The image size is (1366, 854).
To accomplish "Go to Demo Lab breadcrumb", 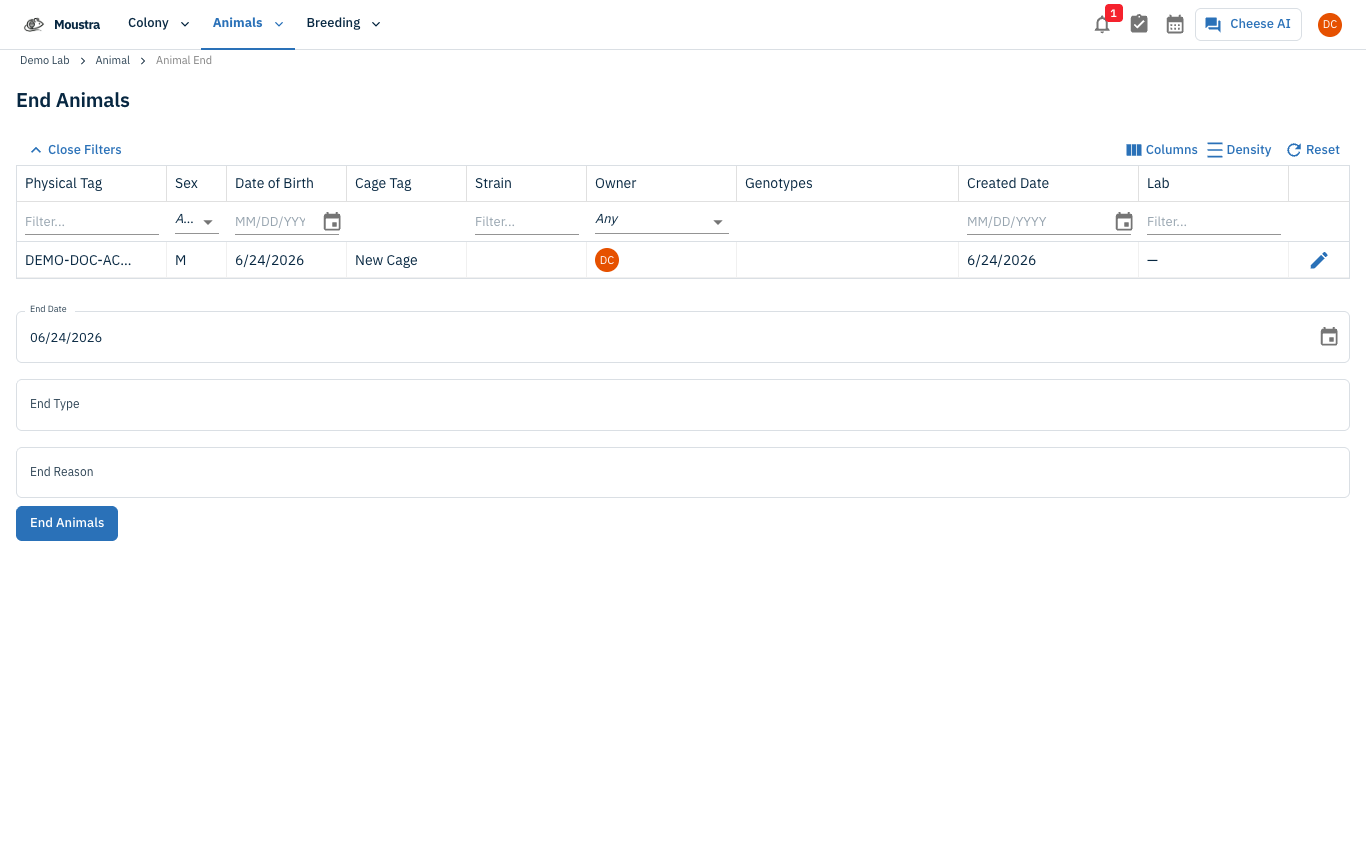I will pos(45,61).
